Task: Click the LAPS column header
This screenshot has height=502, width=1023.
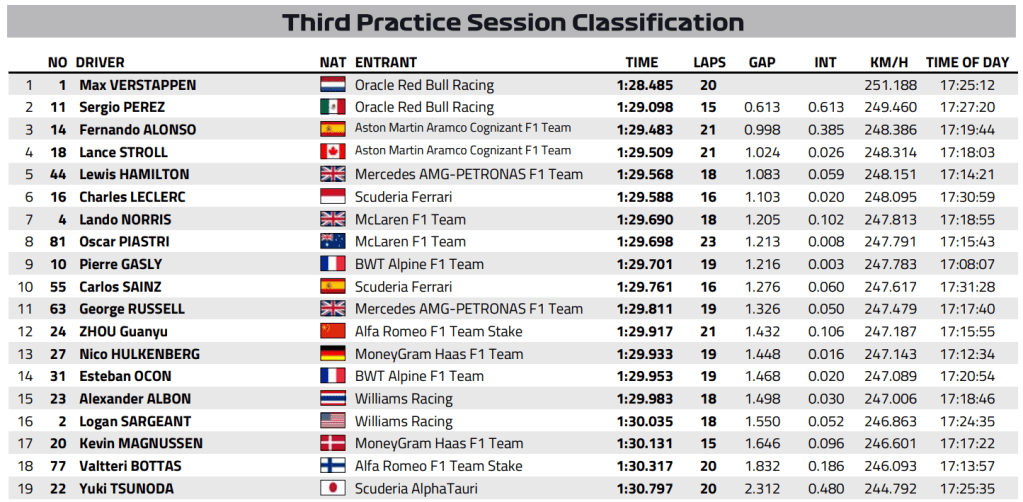Action: pyautogui.click(x=709, y=62)
